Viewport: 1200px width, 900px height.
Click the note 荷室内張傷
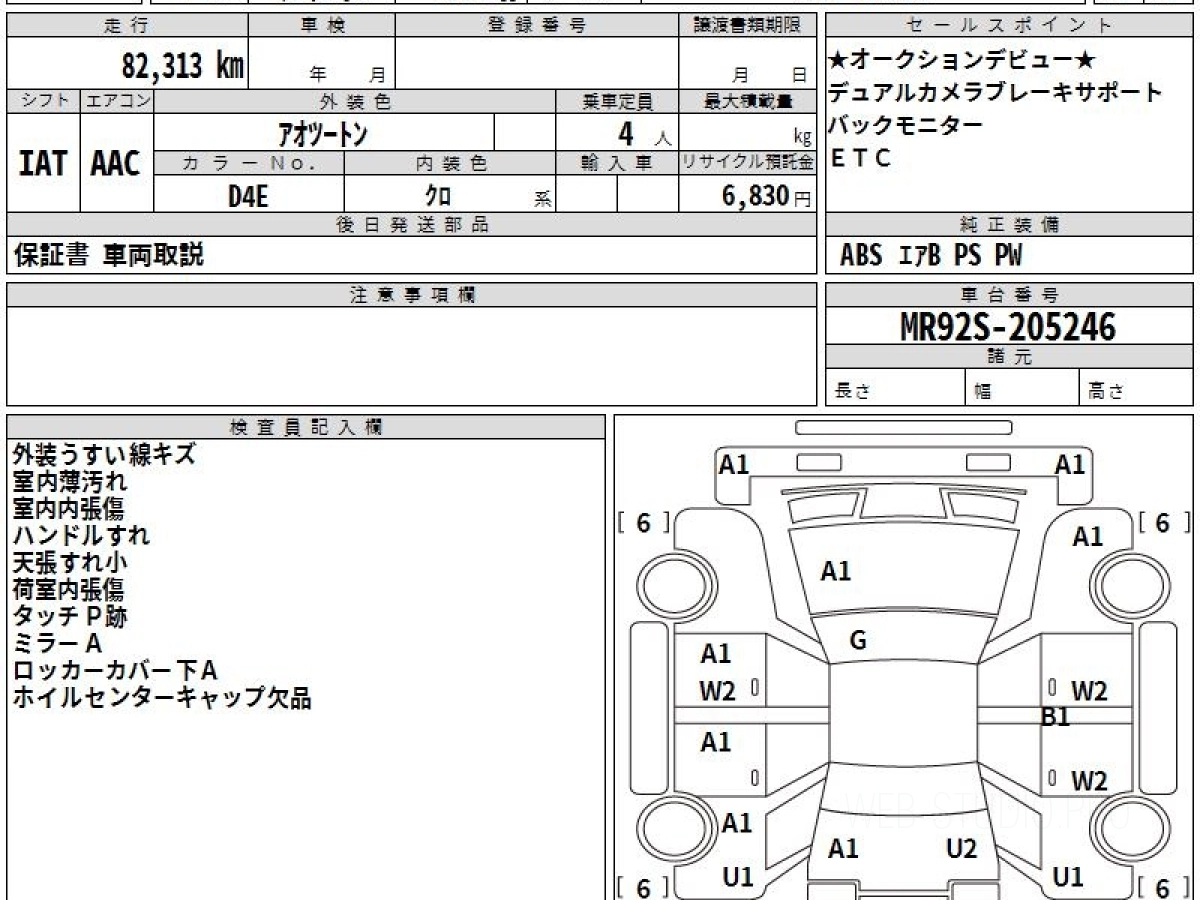[x=69, y=589]
